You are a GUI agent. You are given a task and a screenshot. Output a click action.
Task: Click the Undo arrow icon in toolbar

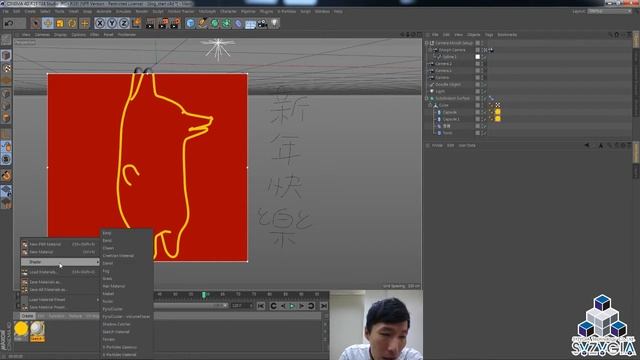click(x=9, y=23)
